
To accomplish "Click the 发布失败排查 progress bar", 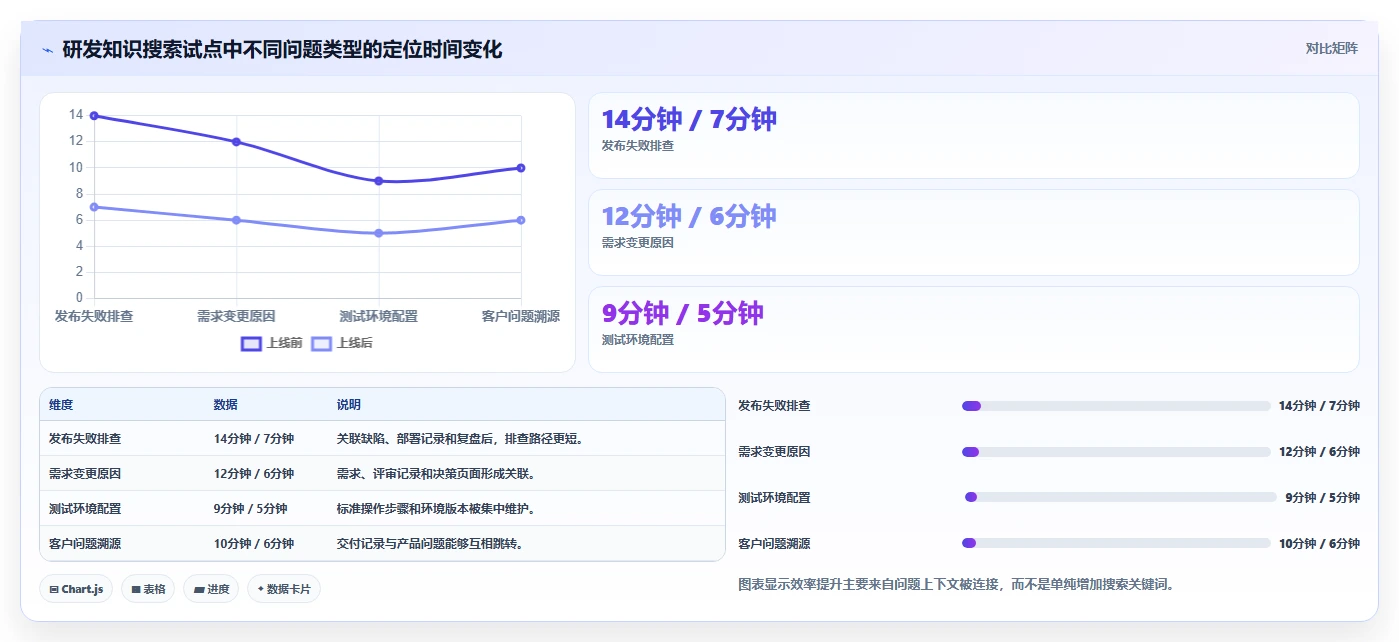I will 1115,406.
